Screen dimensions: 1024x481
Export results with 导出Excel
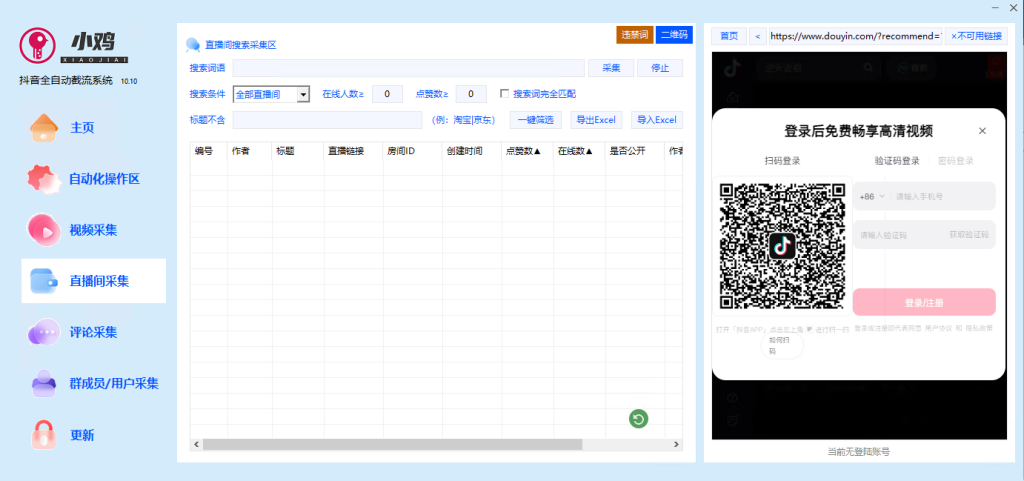[596, 120]
